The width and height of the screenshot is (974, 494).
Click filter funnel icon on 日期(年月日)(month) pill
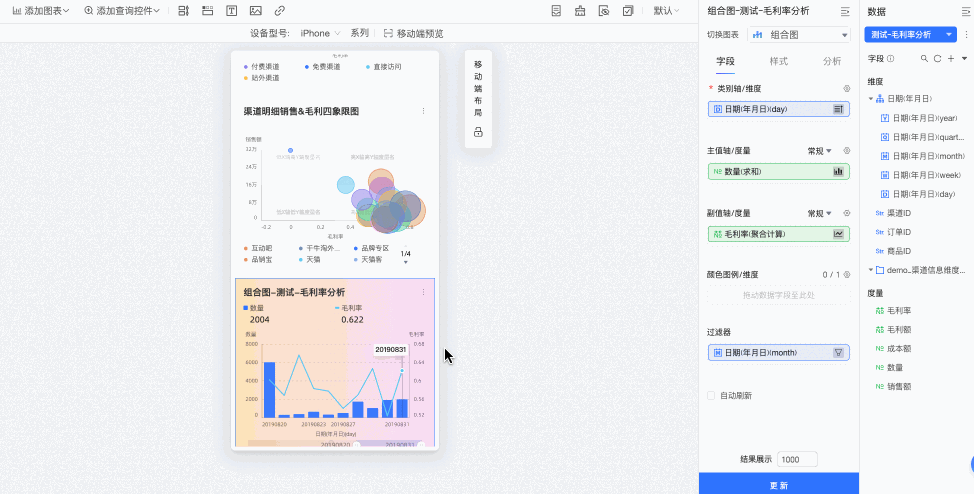839,353
